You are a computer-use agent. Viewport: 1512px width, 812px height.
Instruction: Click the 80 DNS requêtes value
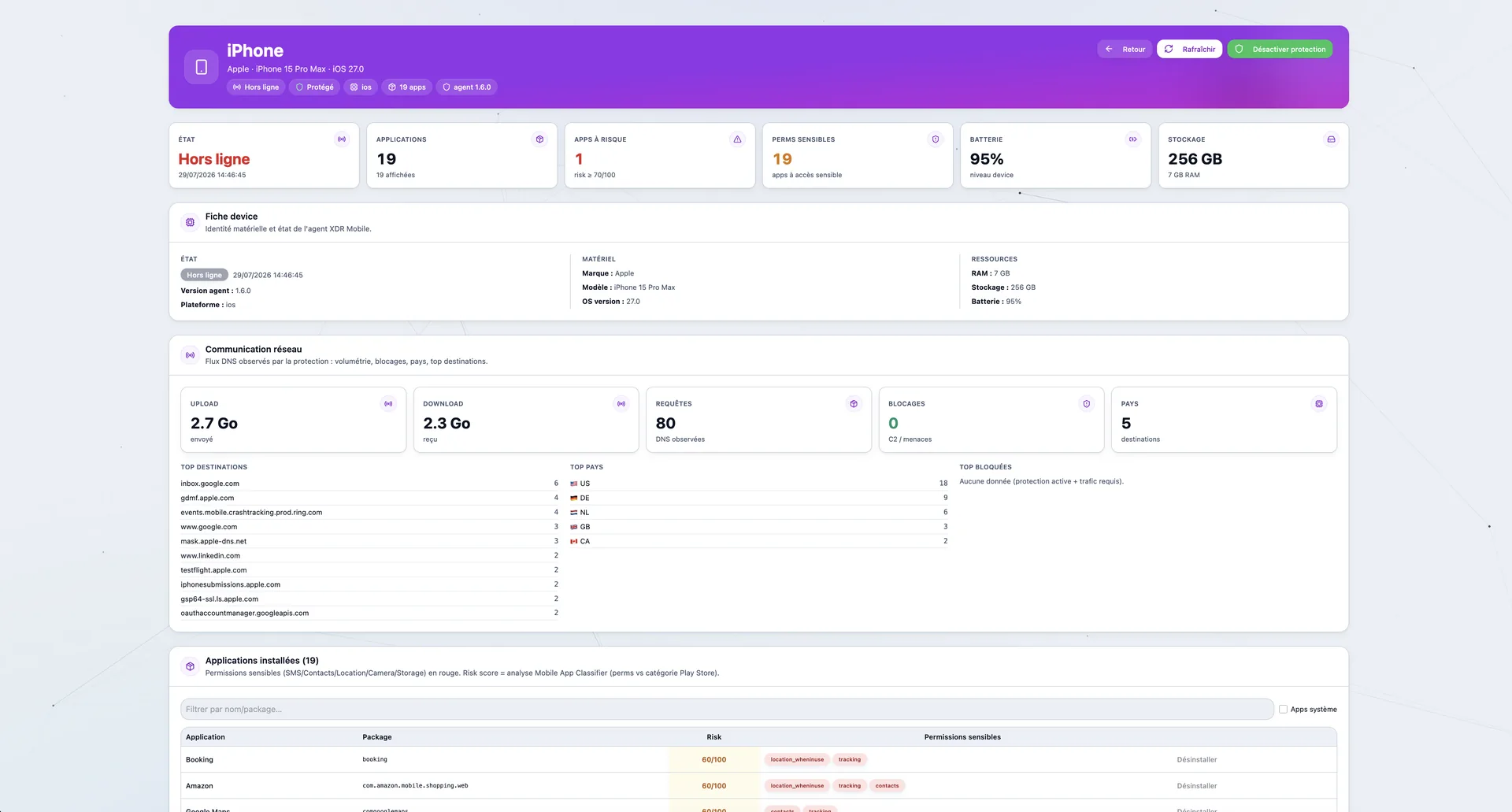coord(665,424)
